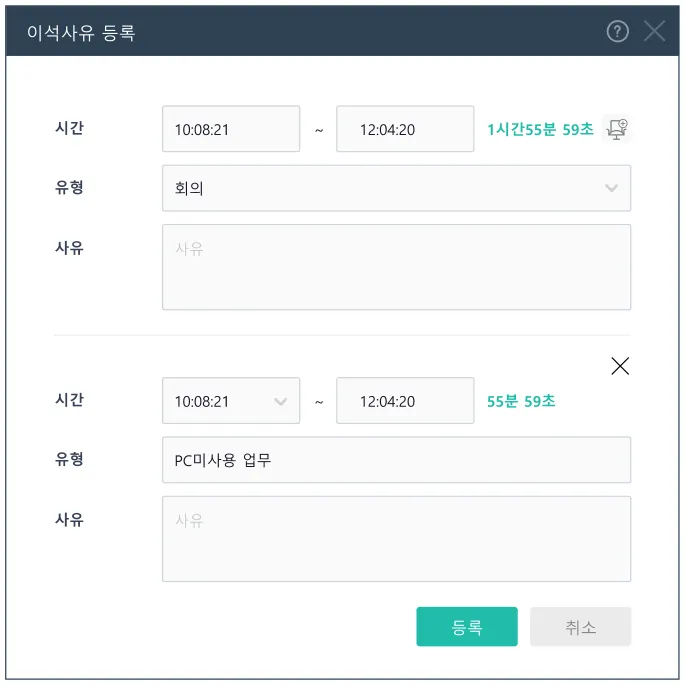Screen dimensions: 686x686
Task: Click the monitor icon beside 1시간55분 59초
Action: coord(619,129)
